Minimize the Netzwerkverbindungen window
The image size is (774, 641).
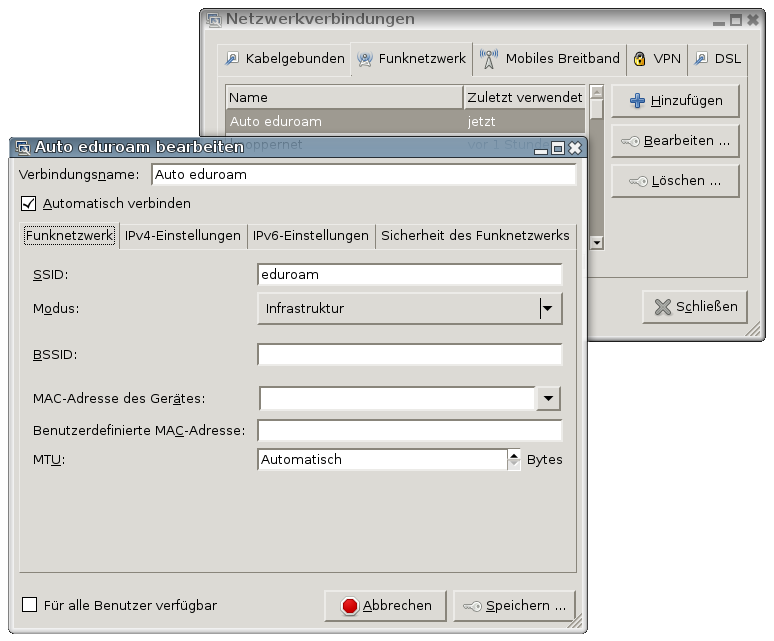(x=719, y=23)
